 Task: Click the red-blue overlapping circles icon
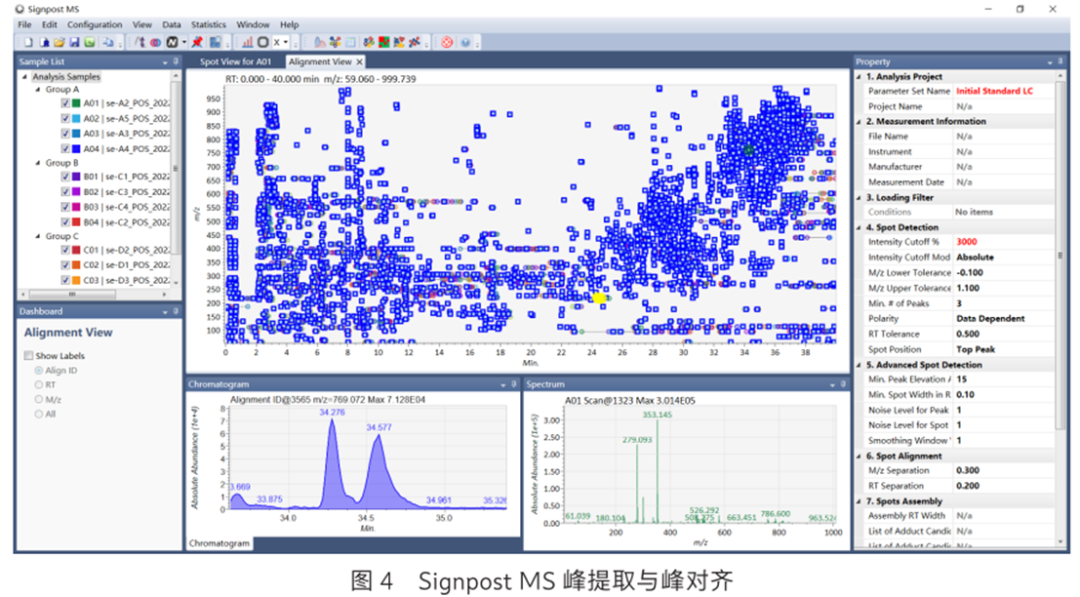[x=156, y=42]
